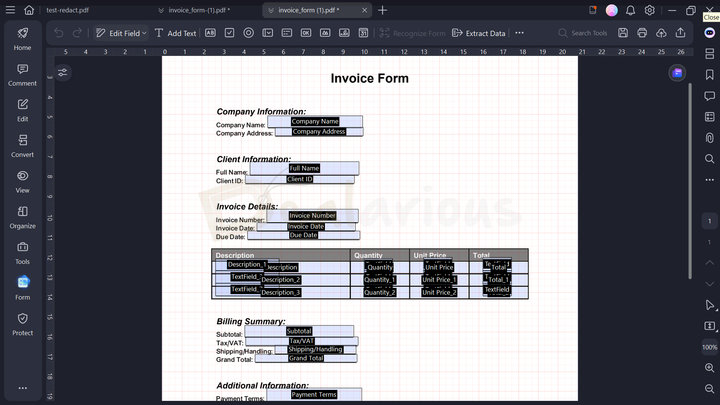Image resolution: width=720 pixels, height=405 pixels.
Task: Open the page thumbnails panel icon
Action: (x=709, y=54)
